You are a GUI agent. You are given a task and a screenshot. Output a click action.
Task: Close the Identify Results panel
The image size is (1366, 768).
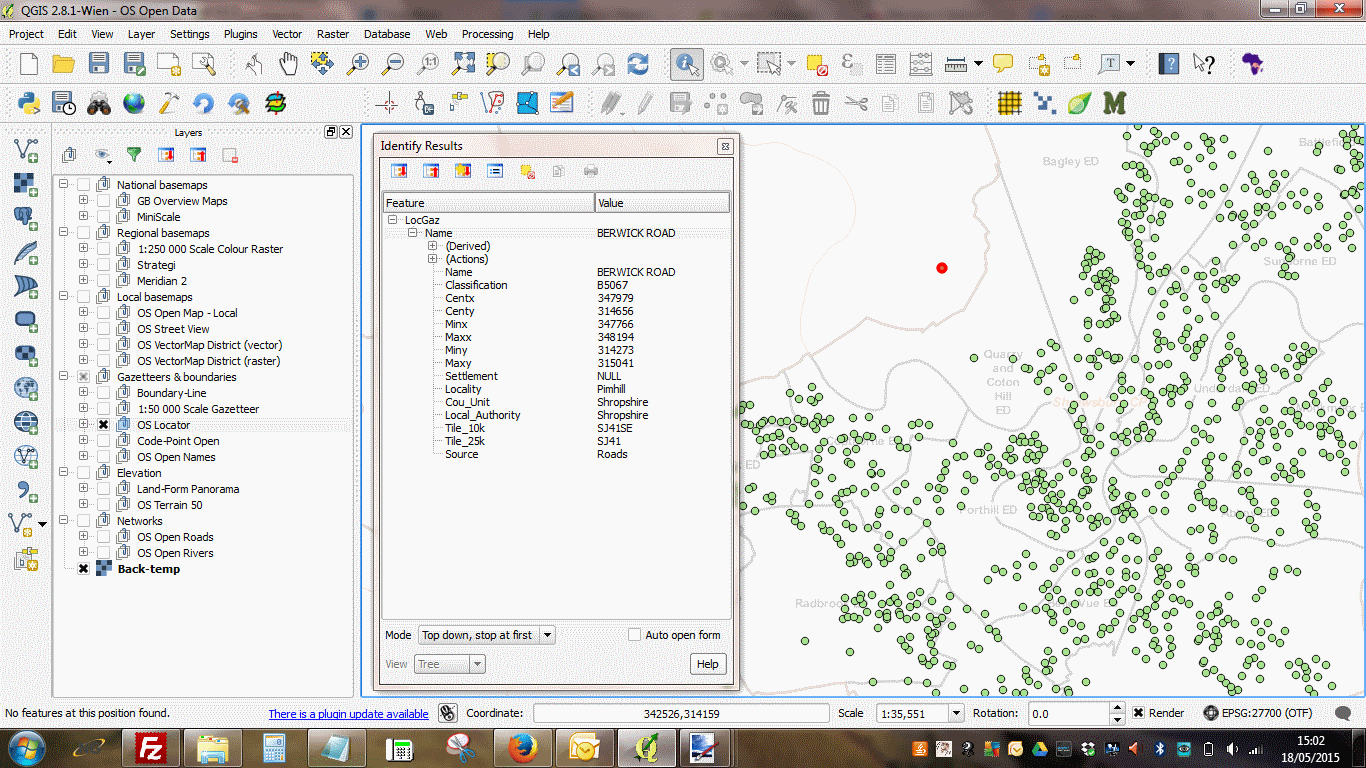[x=725, y=146]
